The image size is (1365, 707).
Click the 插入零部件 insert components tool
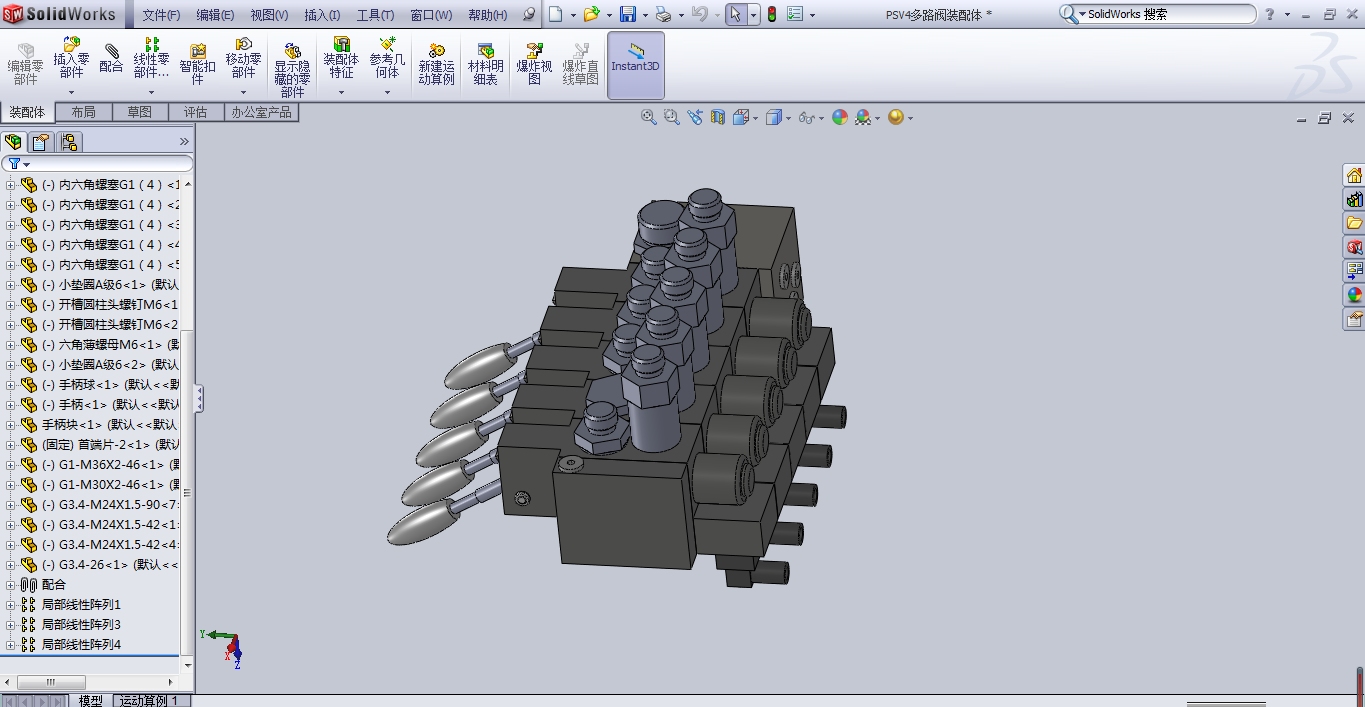pyautogui.click(x=71, y=58)
